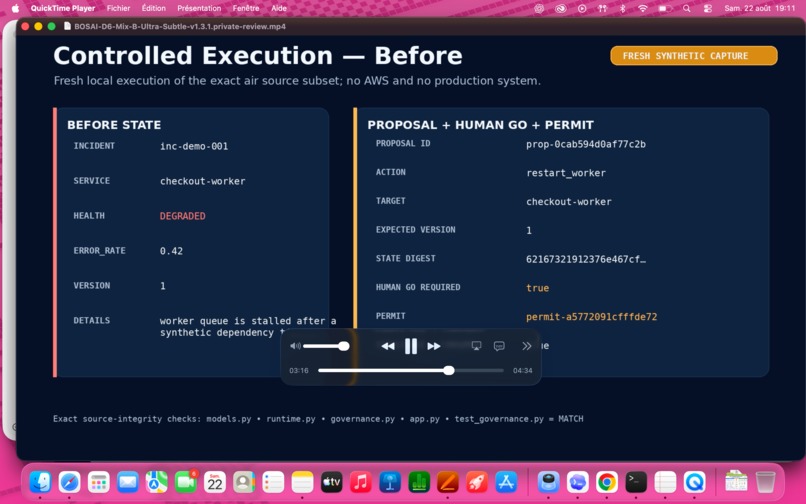
Task: Open the subtitles and captions menu
Action: (499, 346)
